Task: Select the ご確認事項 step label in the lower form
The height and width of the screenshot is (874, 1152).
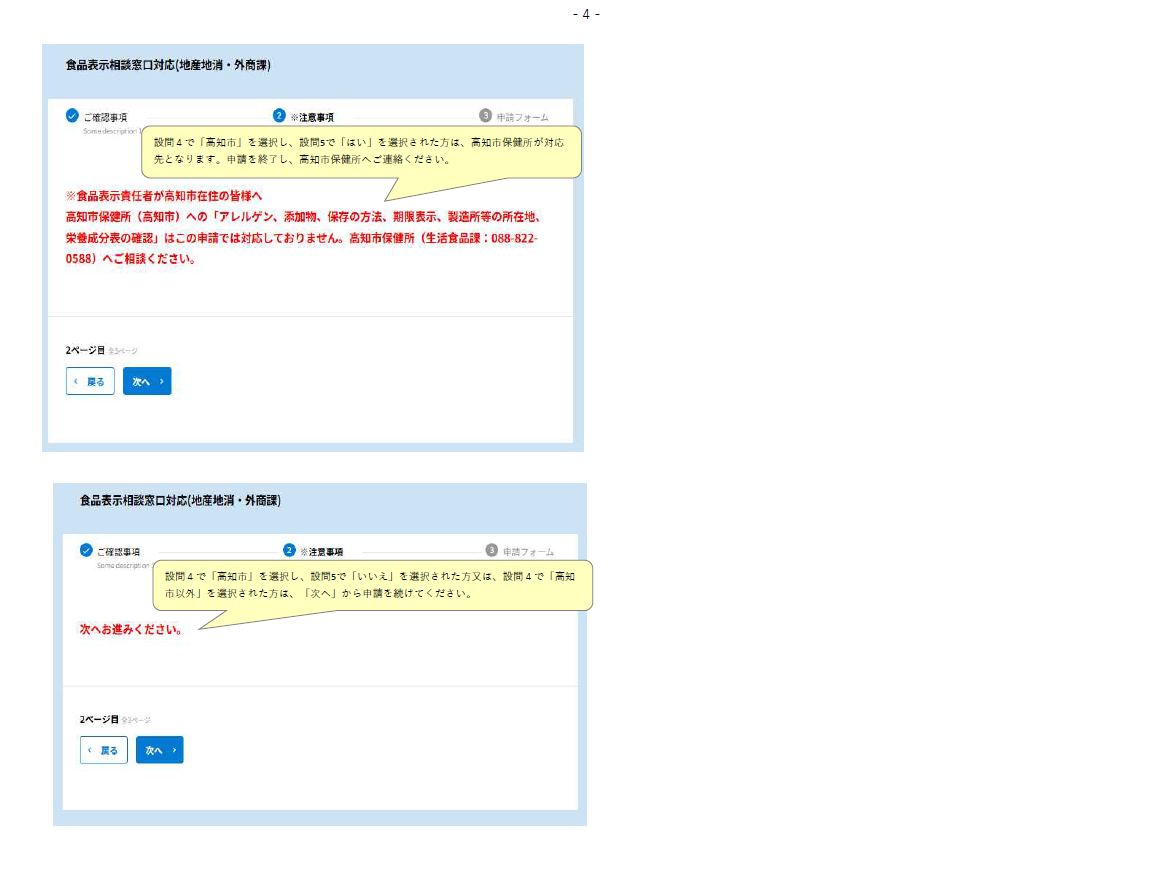Action: click(x=119, y=552)
